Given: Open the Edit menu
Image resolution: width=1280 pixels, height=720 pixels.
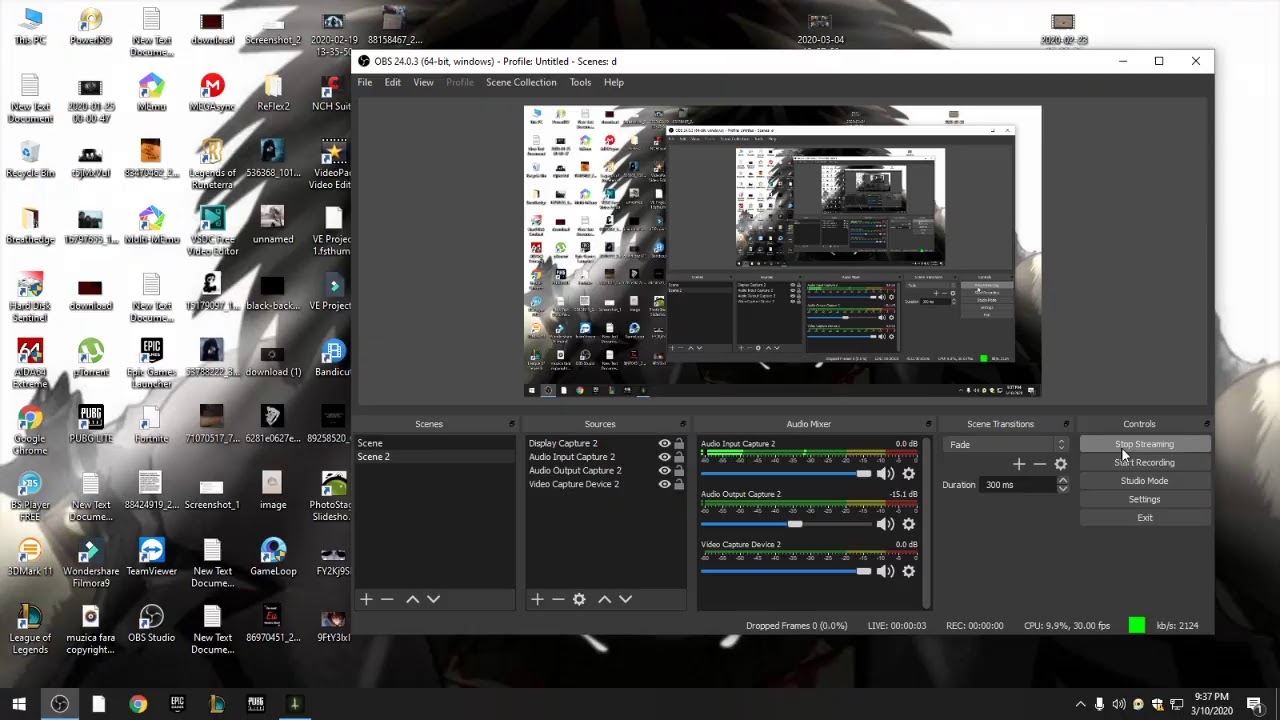Looking at the screenshot, I should (x=392, y=83).
